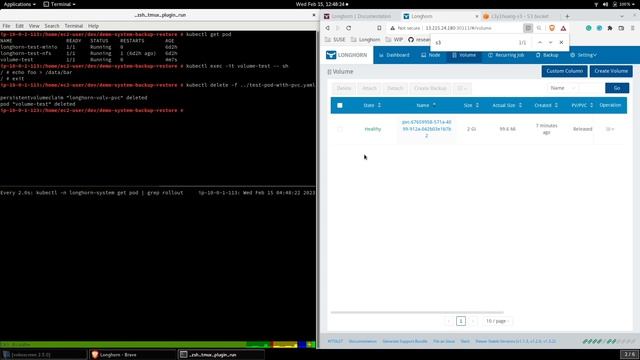Click Generate Support Bundle link
This screenshot has width=640, height=360.
click(x=404, y=341)
